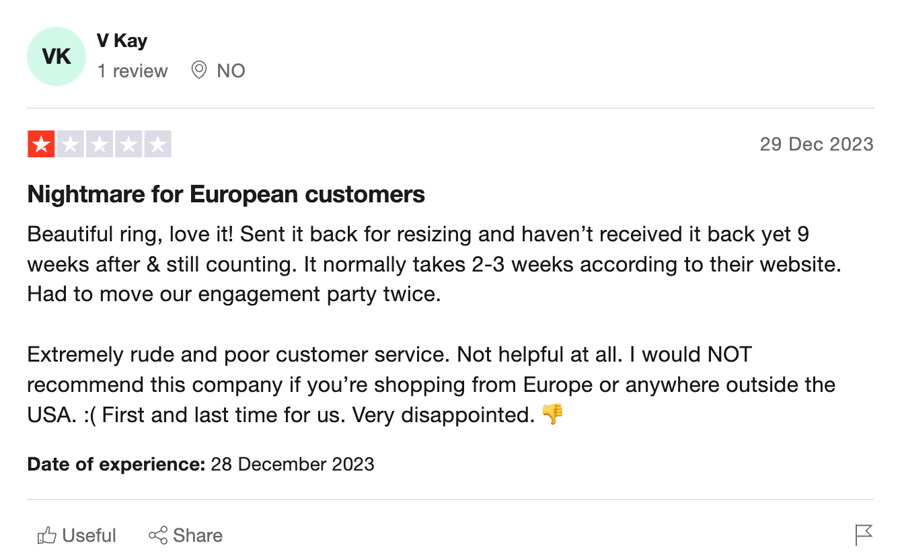The image size is (900, 558).
Task: Click the VK avatar circle
Action: coord(56,56)
